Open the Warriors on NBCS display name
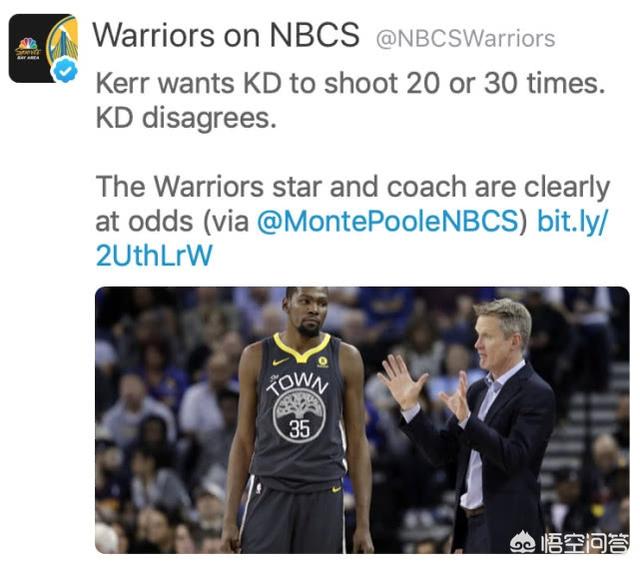This screenshot has width=640, height=566. tap(226, 36)
